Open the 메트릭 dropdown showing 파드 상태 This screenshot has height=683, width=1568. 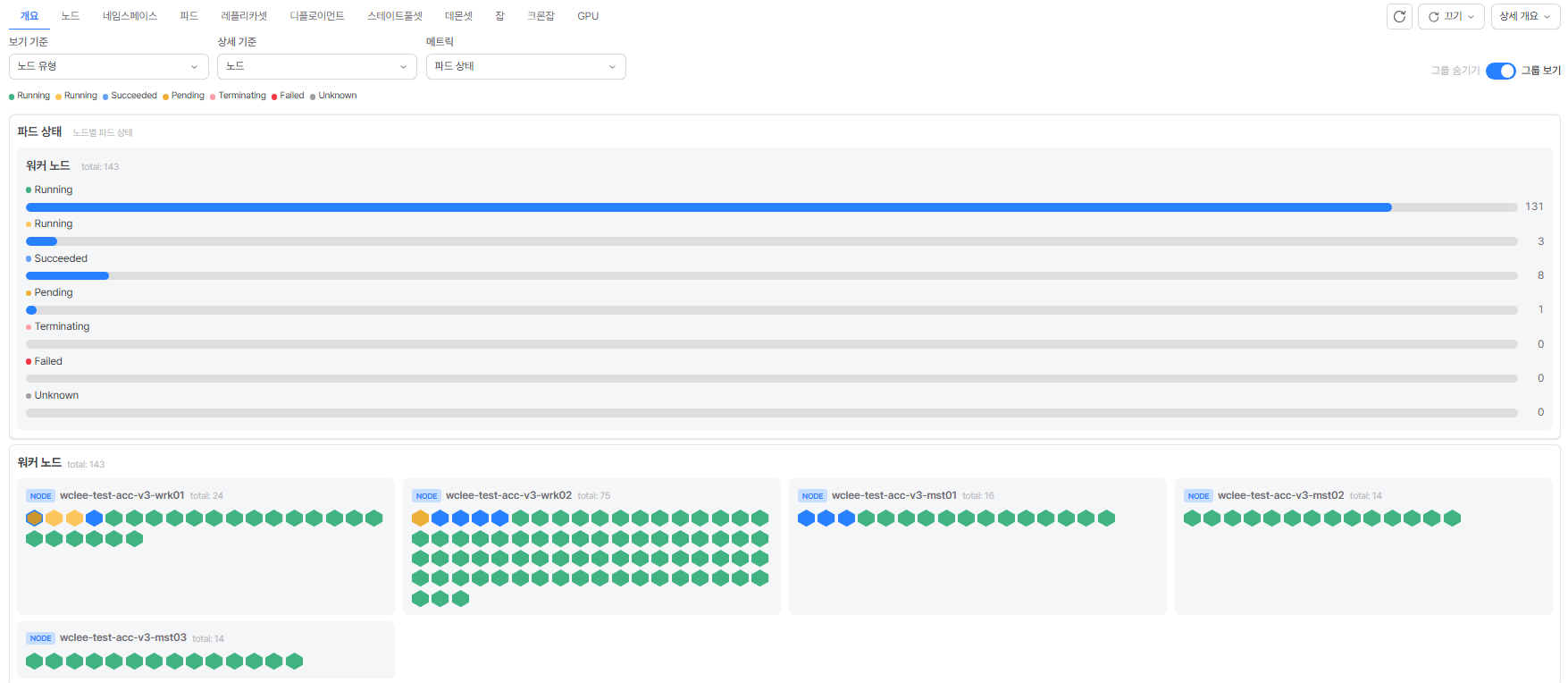coord(526,66)
